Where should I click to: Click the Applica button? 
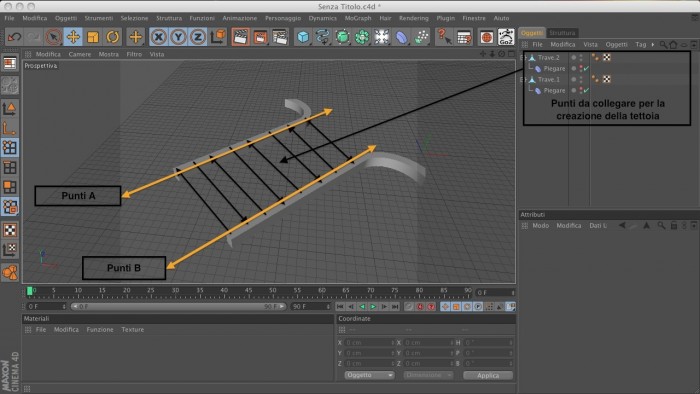(488, 375)
